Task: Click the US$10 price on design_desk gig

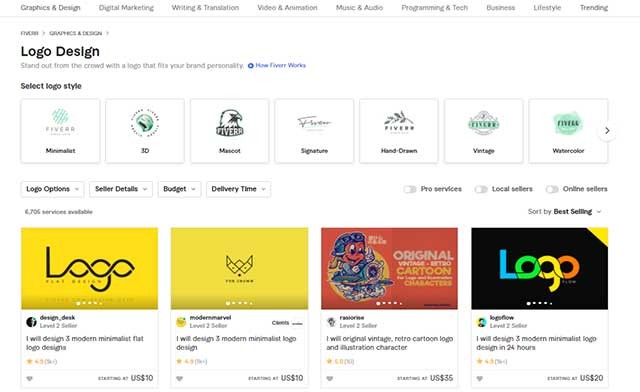Action: click(x=142, y=378)
